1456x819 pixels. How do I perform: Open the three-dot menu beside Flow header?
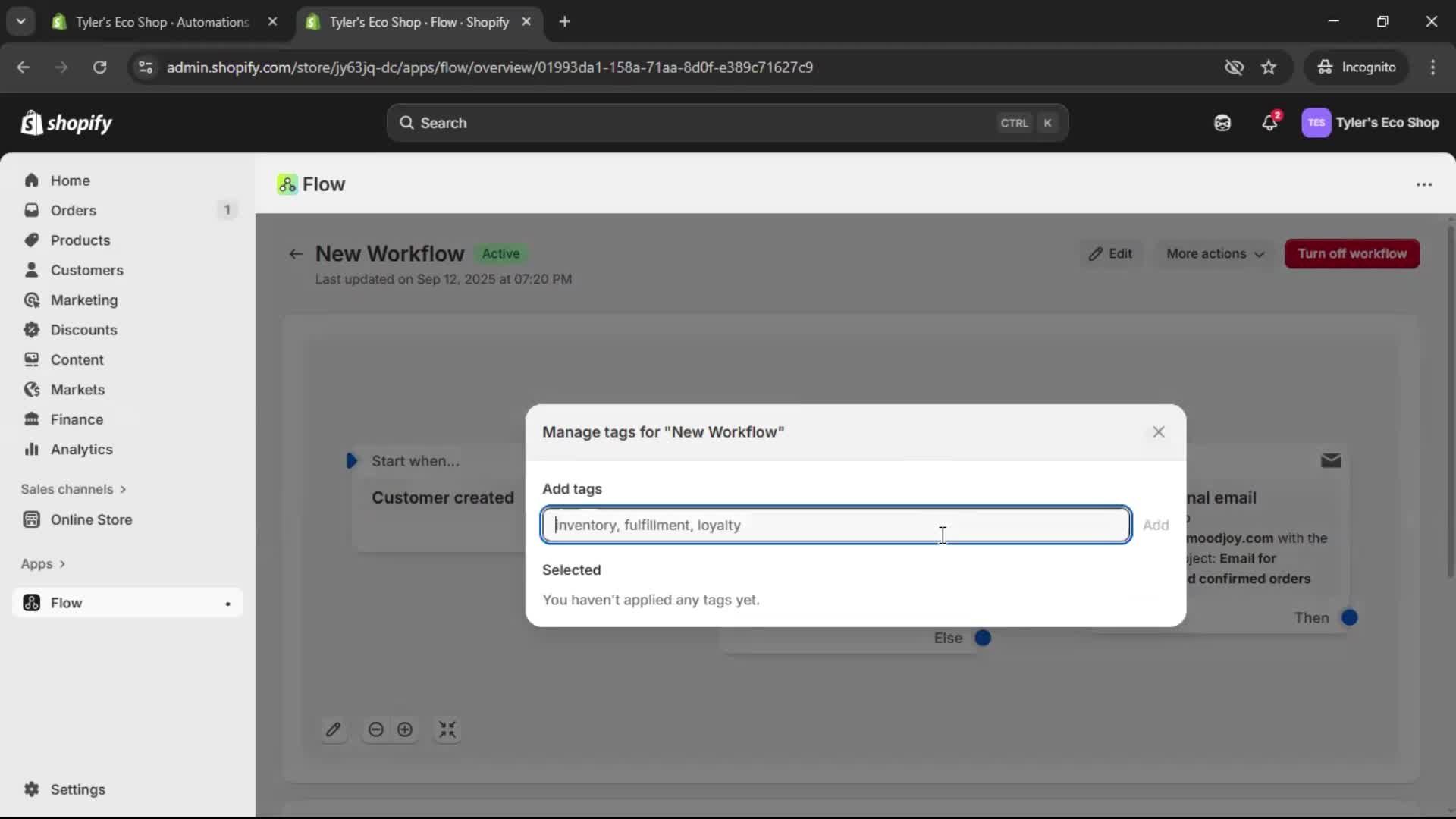click(1424, 184)
